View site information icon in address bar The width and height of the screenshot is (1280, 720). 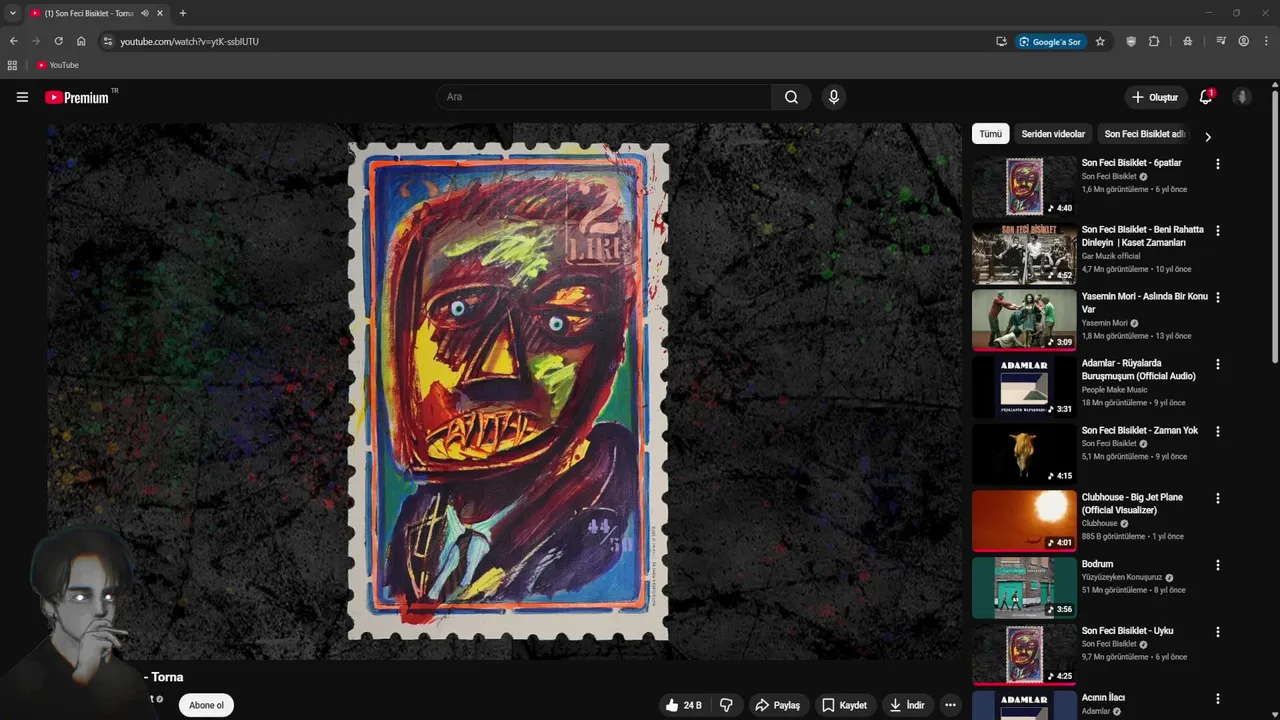coord(108,41)
